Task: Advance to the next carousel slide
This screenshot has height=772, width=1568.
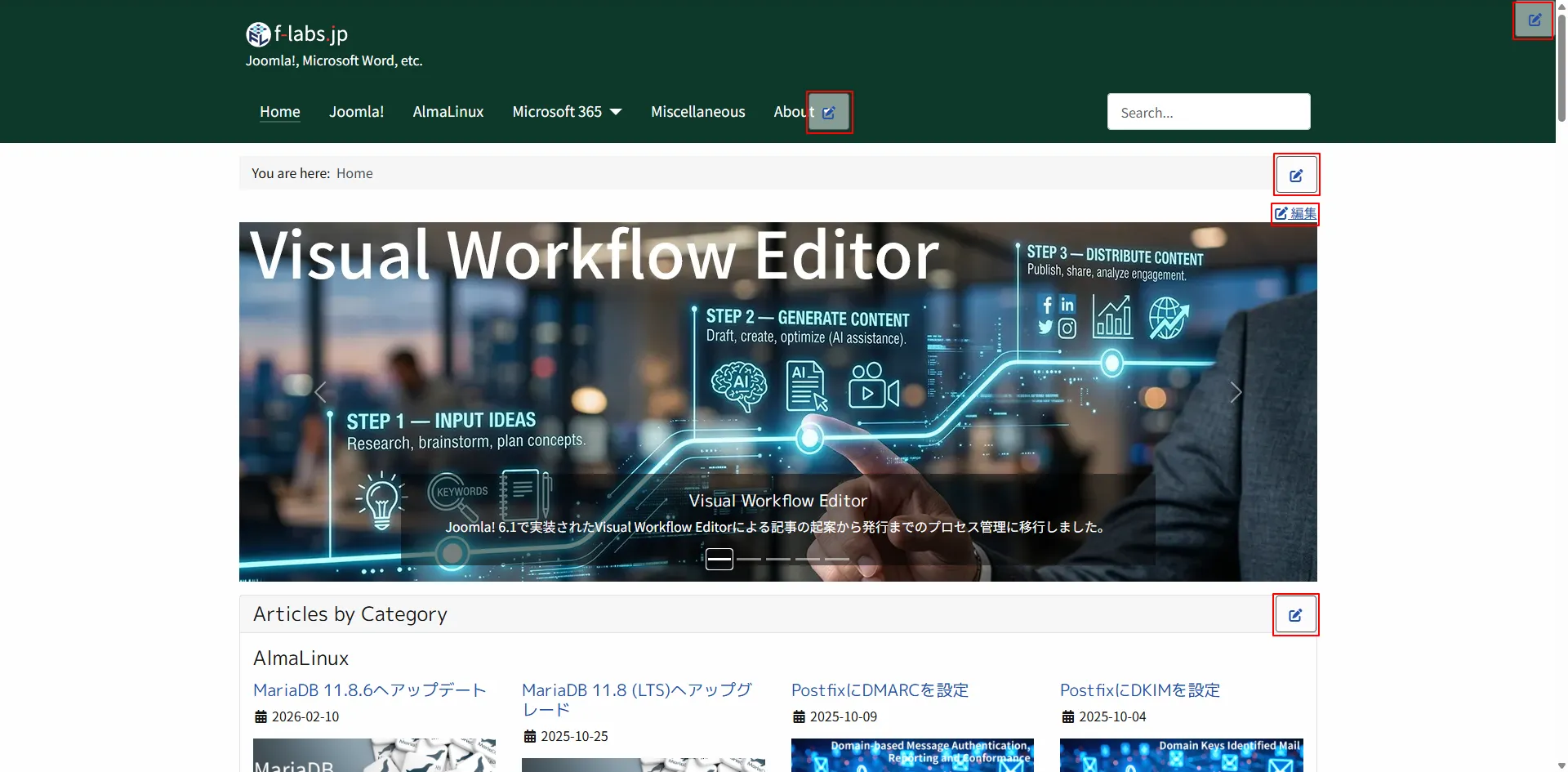Action: [x=1236, y=393]
